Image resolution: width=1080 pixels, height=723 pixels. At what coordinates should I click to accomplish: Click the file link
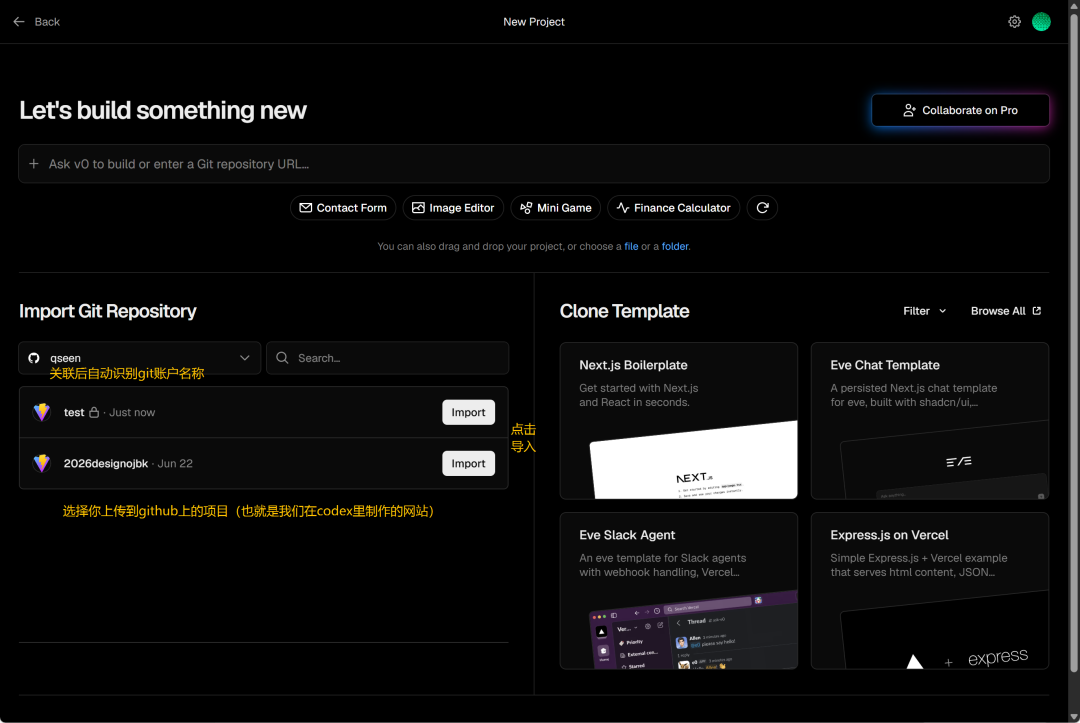click(x=631, y=247)
